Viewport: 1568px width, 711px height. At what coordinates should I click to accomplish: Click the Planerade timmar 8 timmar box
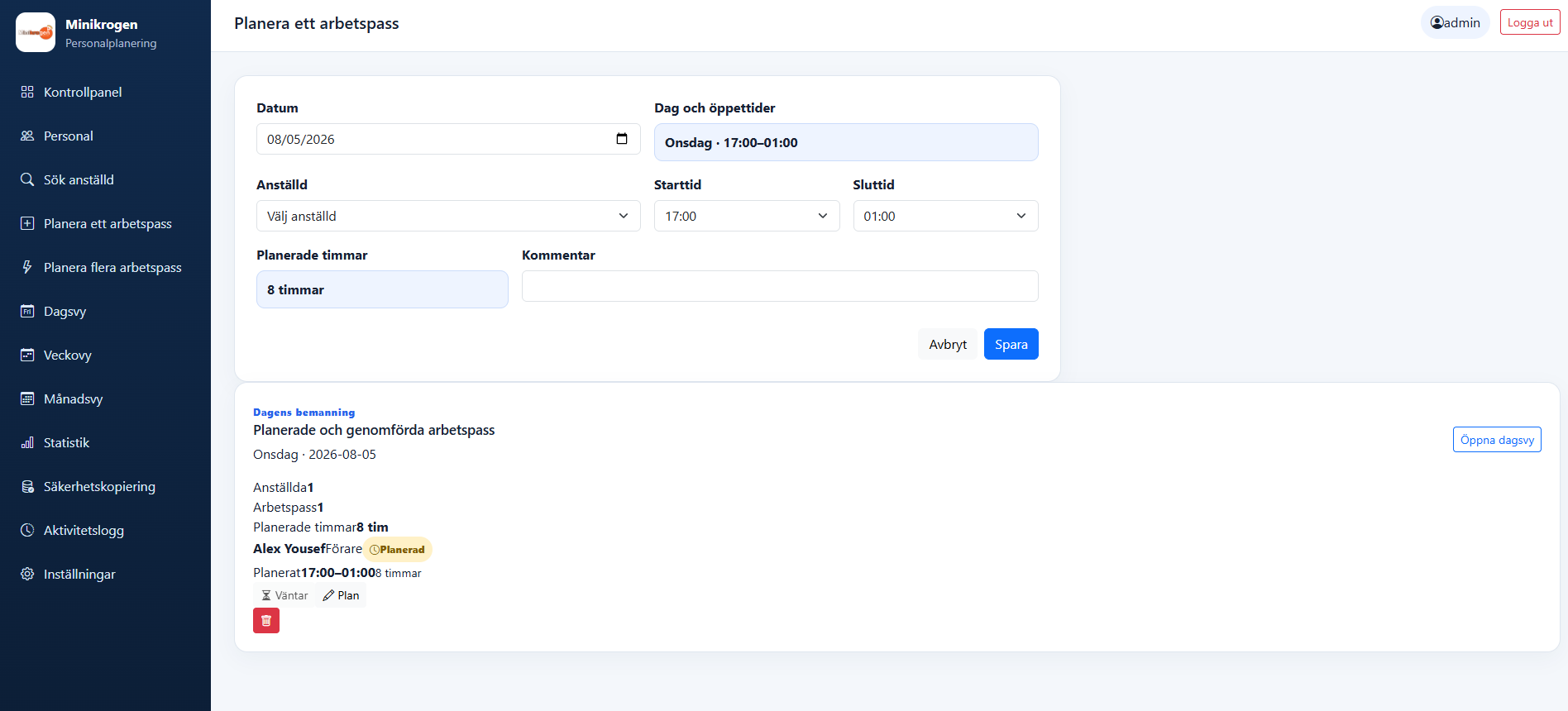click(382, 289)
